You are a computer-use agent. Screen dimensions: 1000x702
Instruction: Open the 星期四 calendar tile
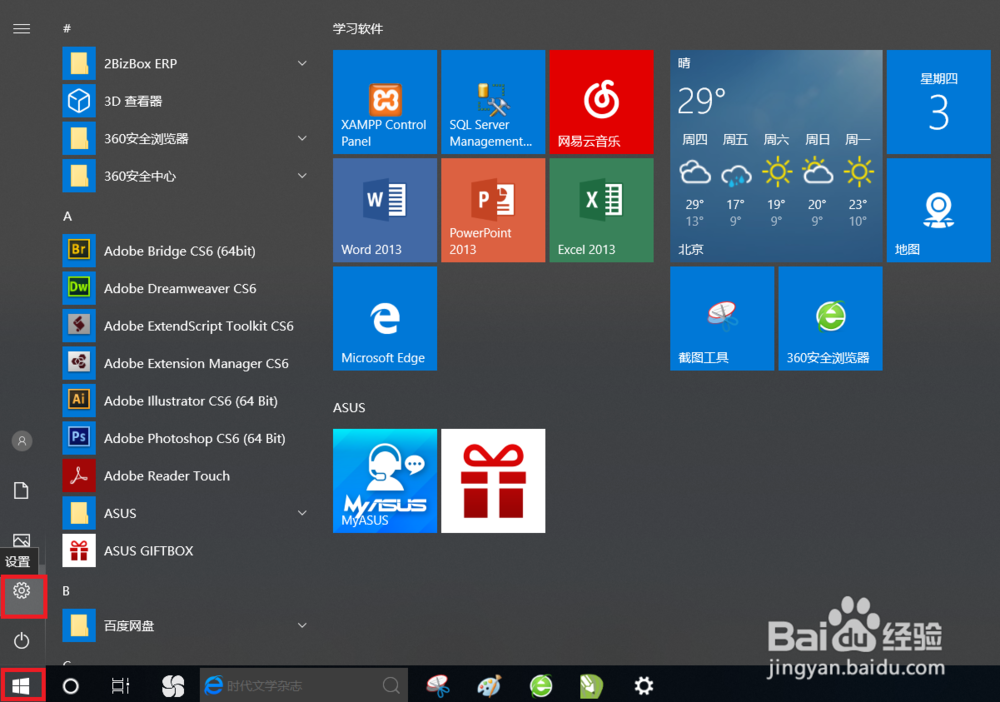938,102
